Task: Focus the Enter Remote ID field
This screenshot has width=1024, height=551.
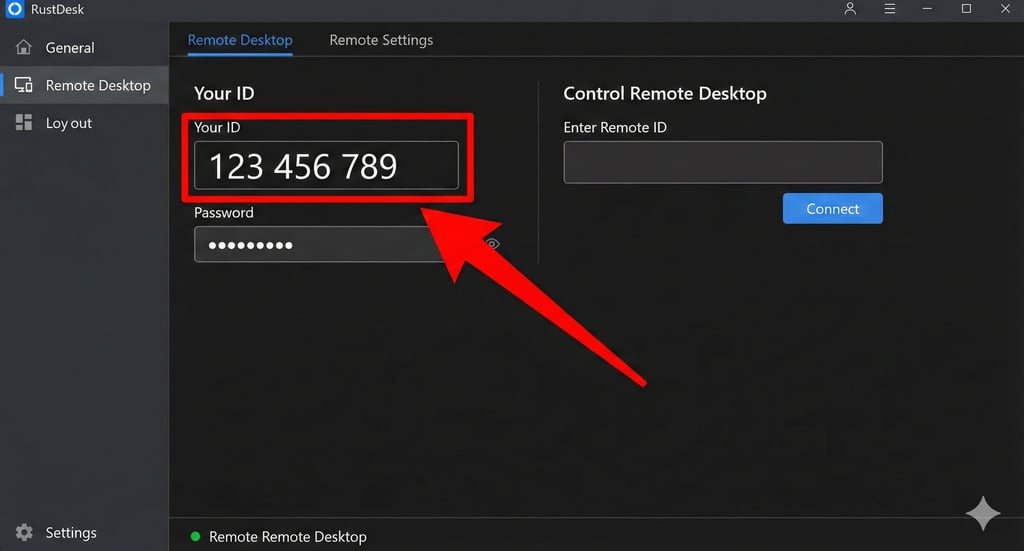Action: [723, 162]
